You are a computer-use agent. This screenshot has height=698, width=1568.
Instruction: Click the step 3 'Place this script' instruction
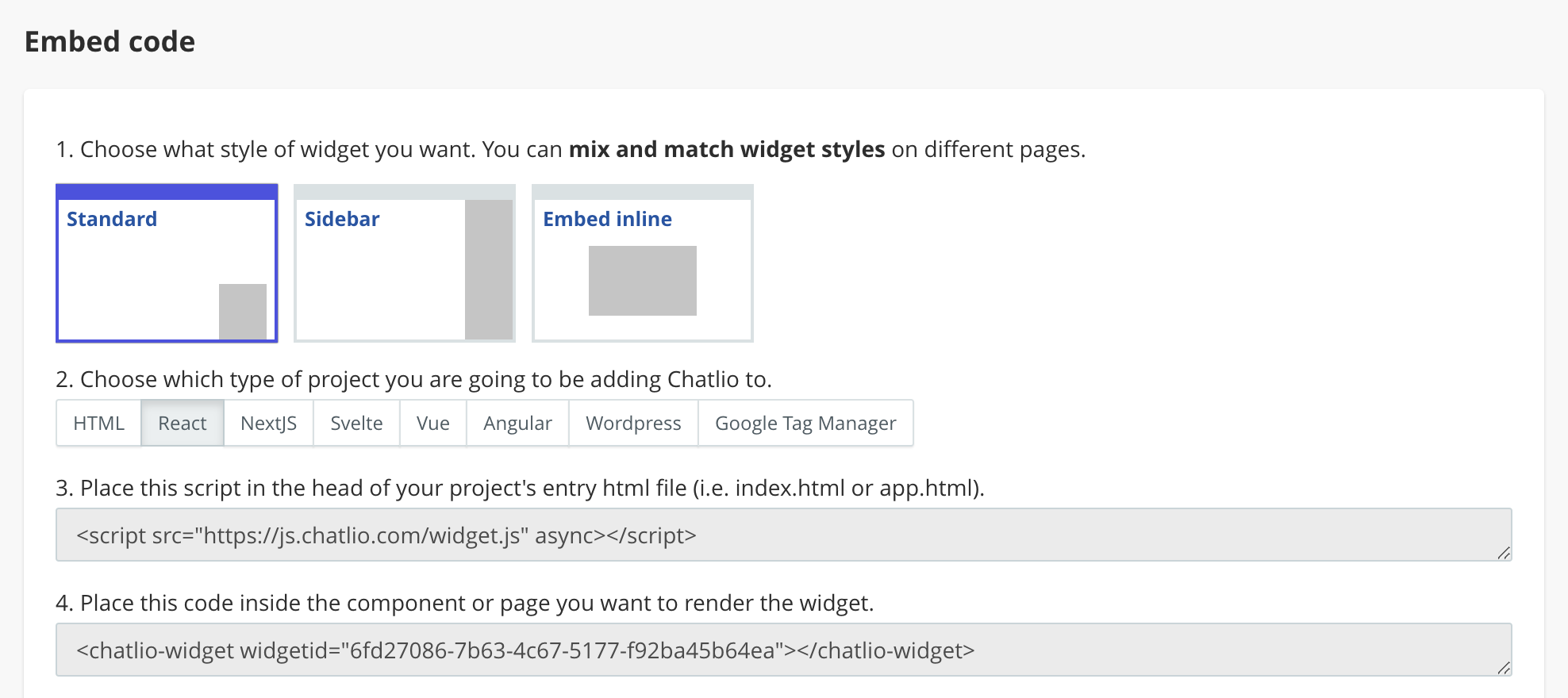point(520,488)
